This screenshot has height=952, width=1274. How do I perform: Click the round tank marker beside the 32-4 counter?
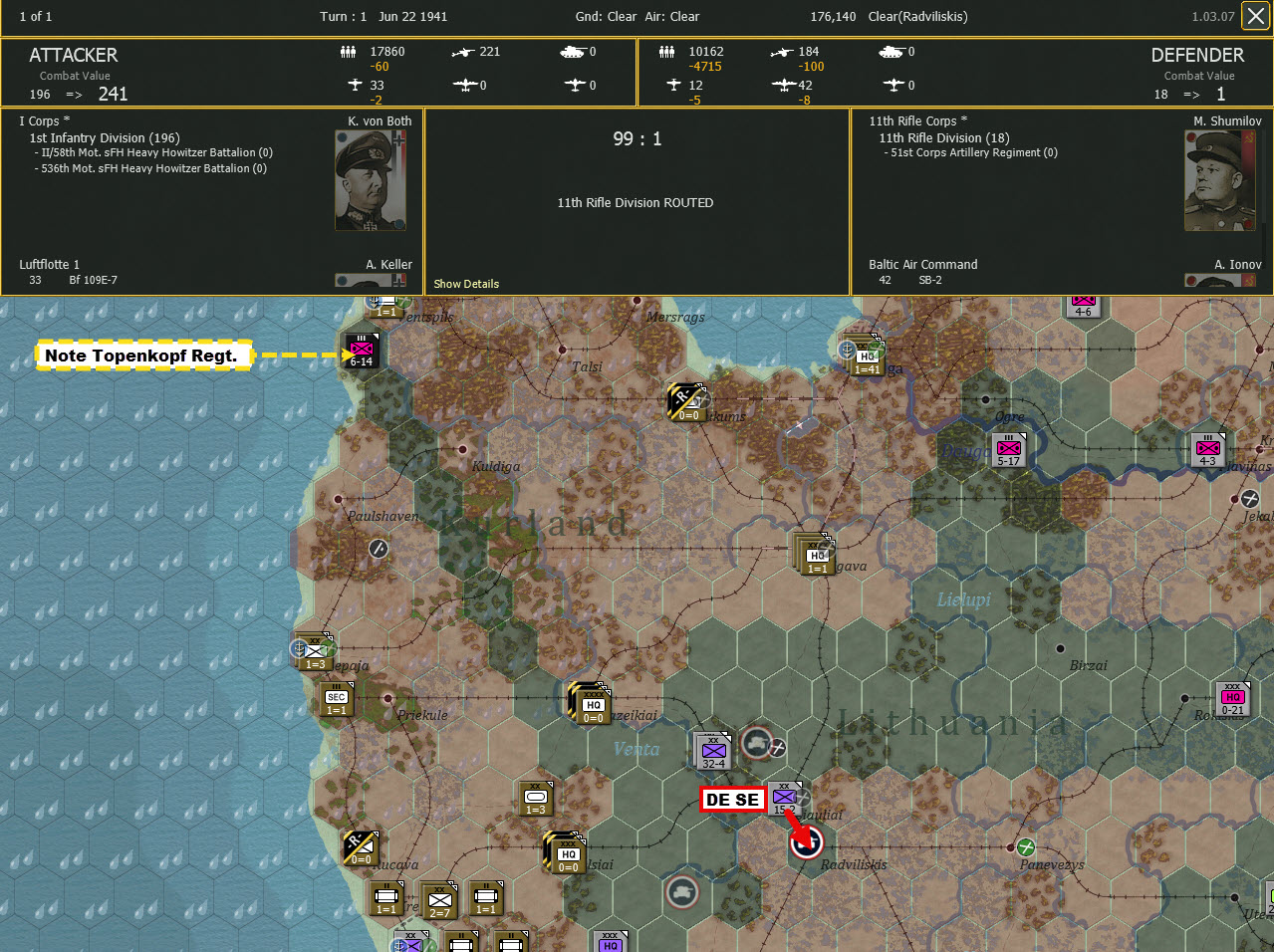[758, 742]
